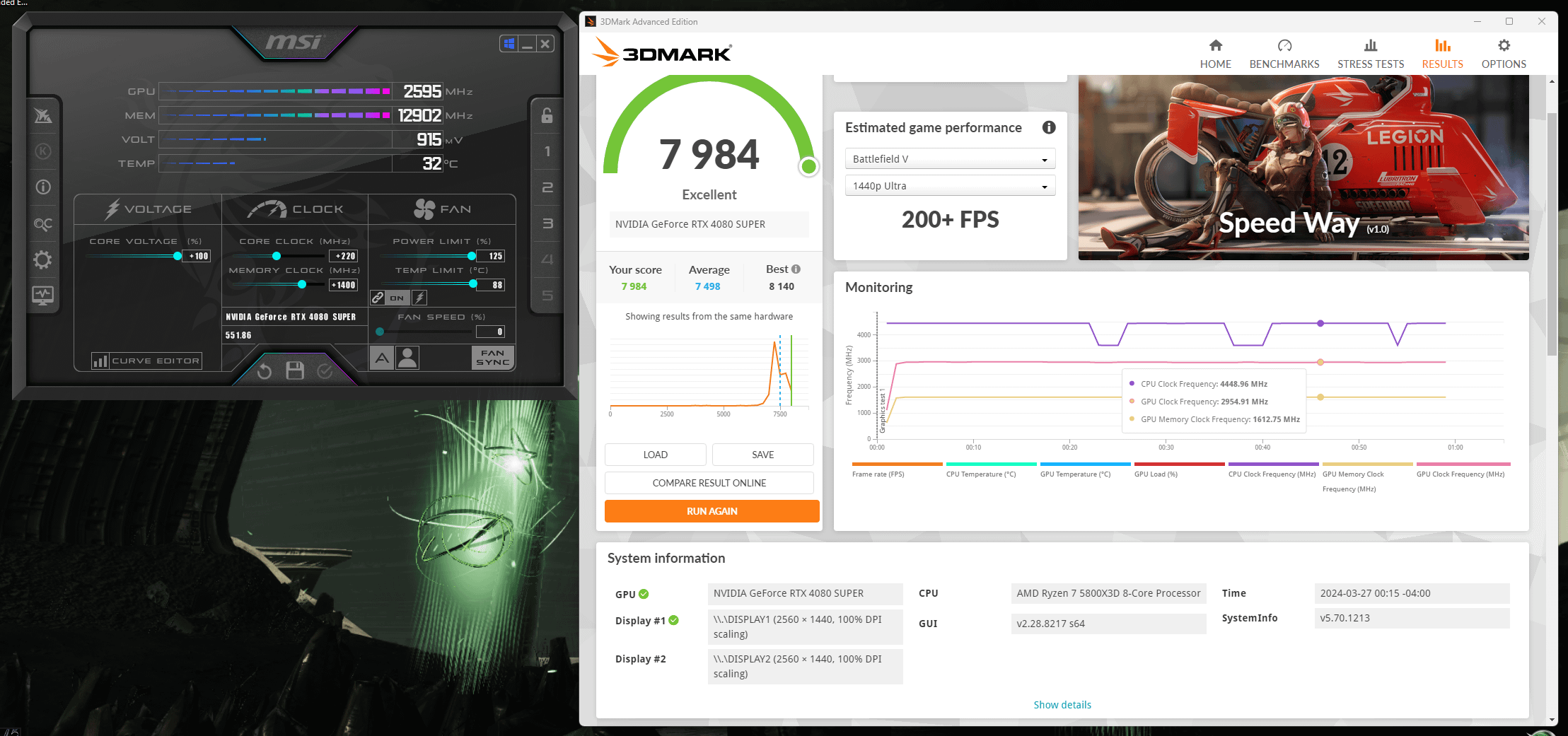This screenshot has width=1568, height=736.
Task: Open the 1440p Ultra resolution dropdown
Action: [950, 186]
